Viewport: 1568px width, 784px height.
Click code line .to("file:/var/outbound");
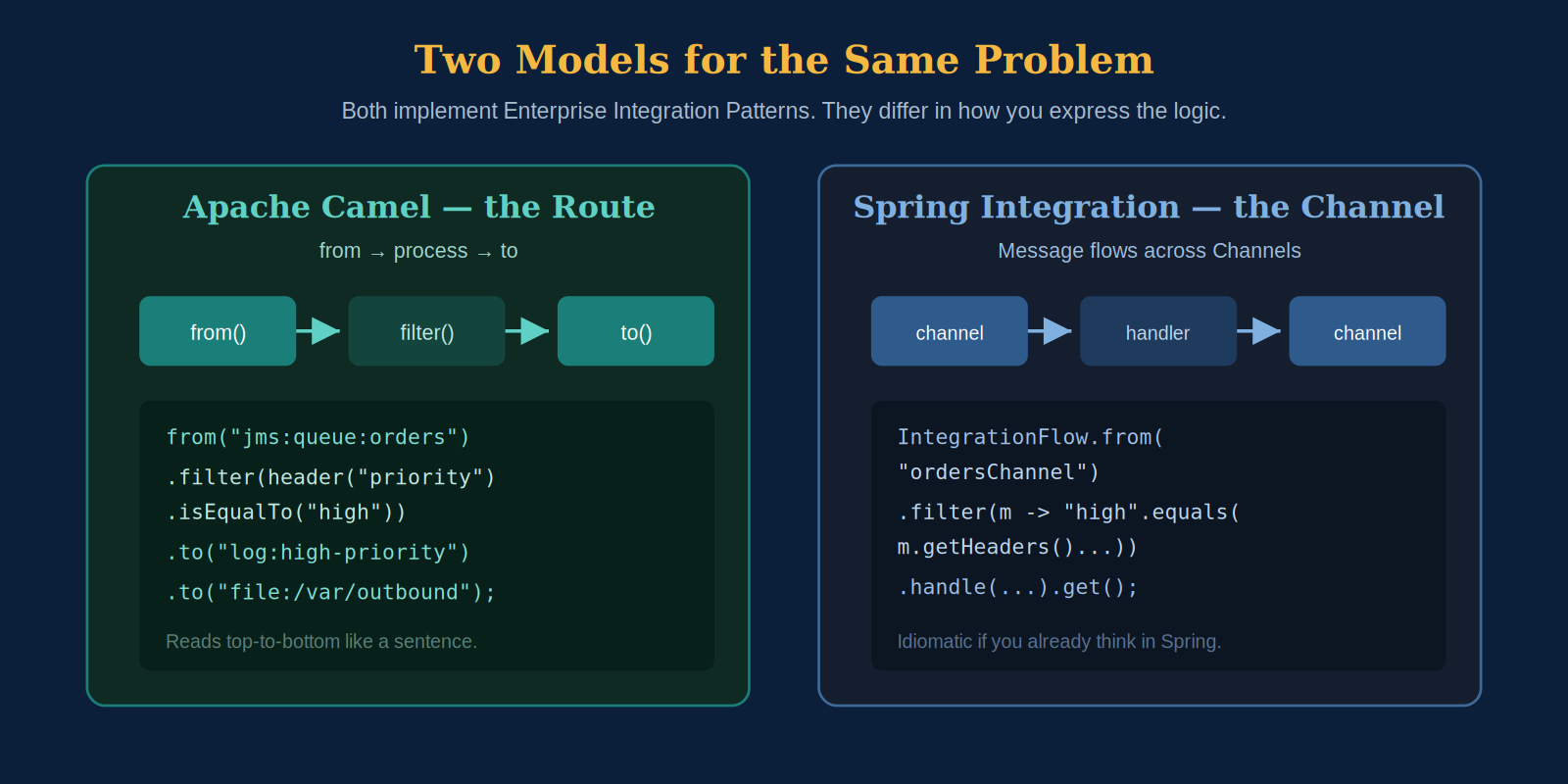(331, 593)
